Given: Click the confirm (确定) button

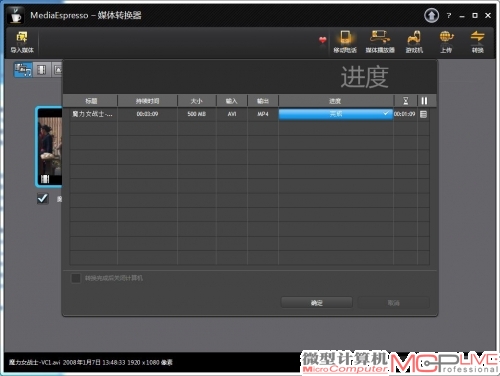Looking at the screenshot, I should click(x=317, y=303).
